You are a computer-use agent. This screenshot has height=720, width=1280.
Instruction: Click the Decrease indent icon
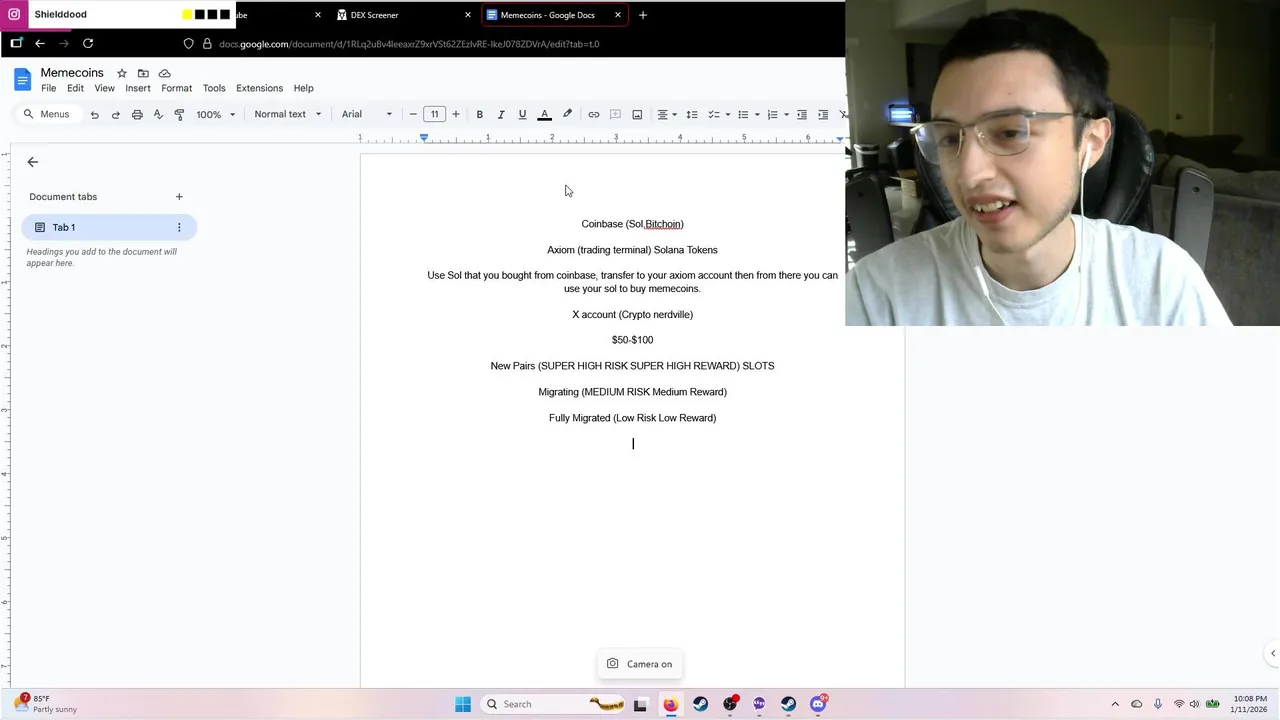tap(801, 114)
